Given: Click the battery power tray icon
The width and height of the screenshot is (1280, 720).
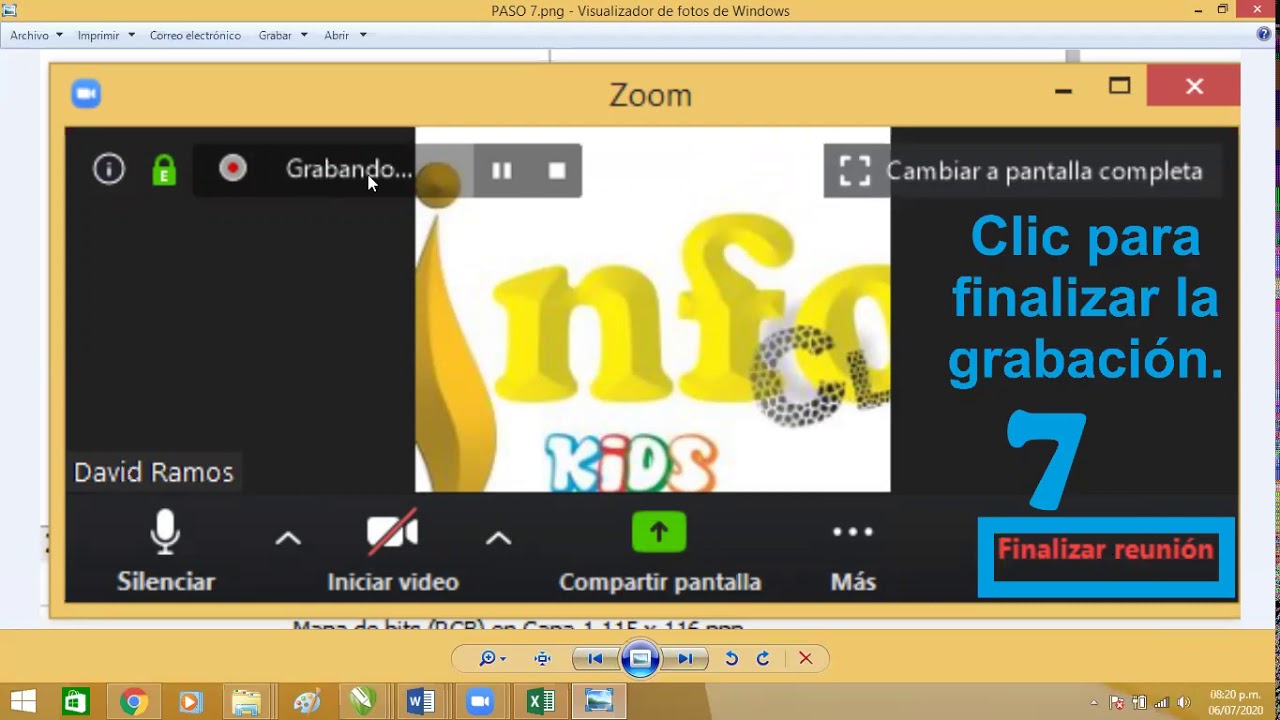Looking at the screenshot, I should pos(1139,702).
